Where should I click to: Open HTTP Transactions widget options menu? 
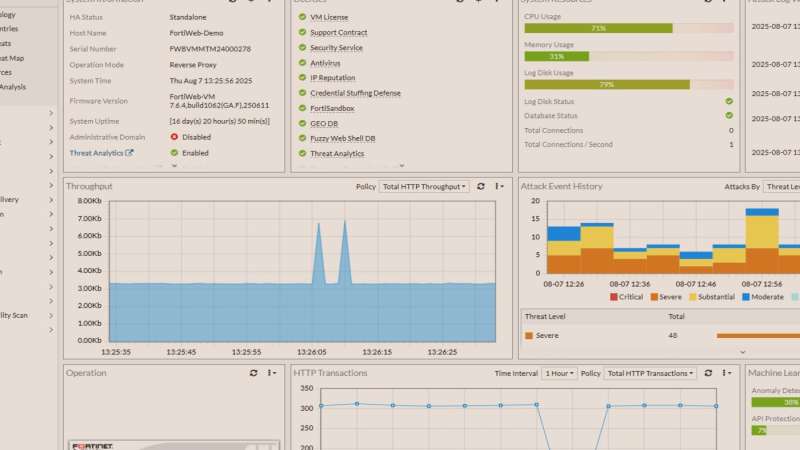(x=727, y=373)
